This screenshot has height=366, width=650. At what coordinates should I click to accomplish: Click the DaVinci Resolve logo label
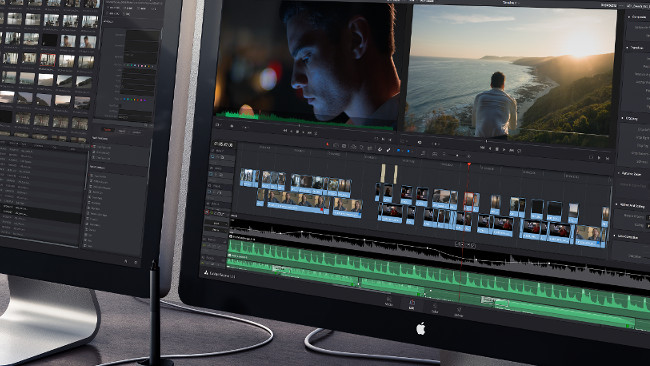(220, 274)
